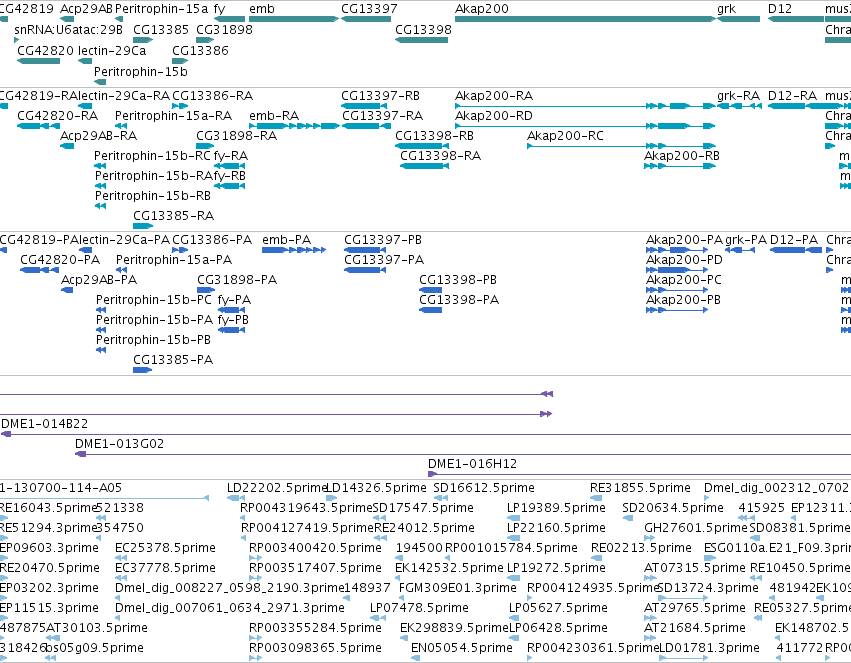The image size is (851, 663).
Task: Select EST FGM309E01.3prime
Action: pos(458,588)
